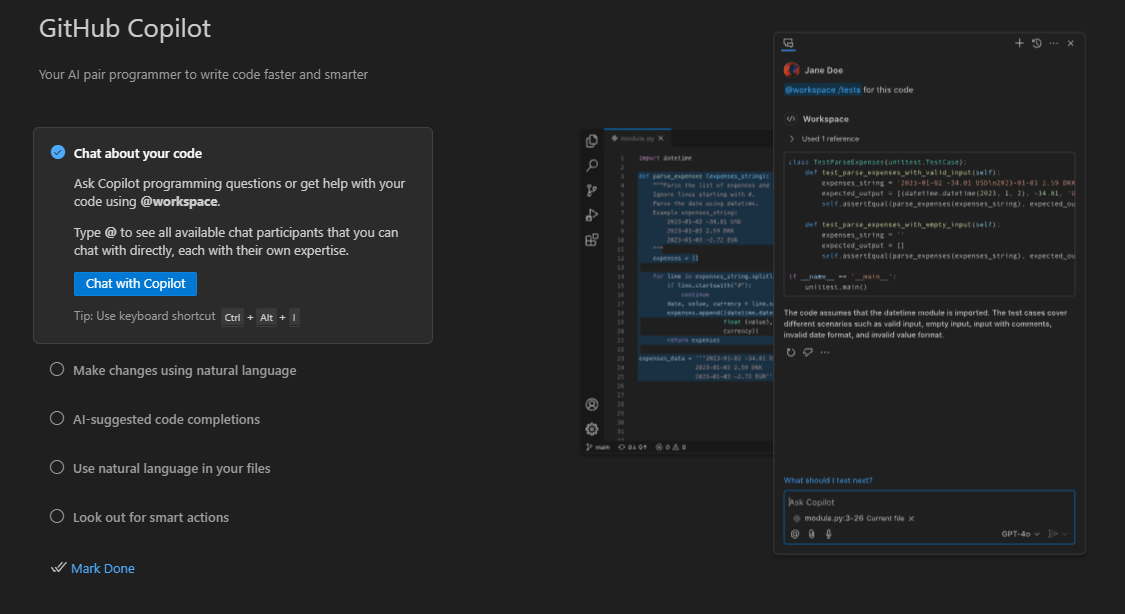Click the thumbs down feedback icon
This screenshot has height=614, width=1125.
(808, 352)
